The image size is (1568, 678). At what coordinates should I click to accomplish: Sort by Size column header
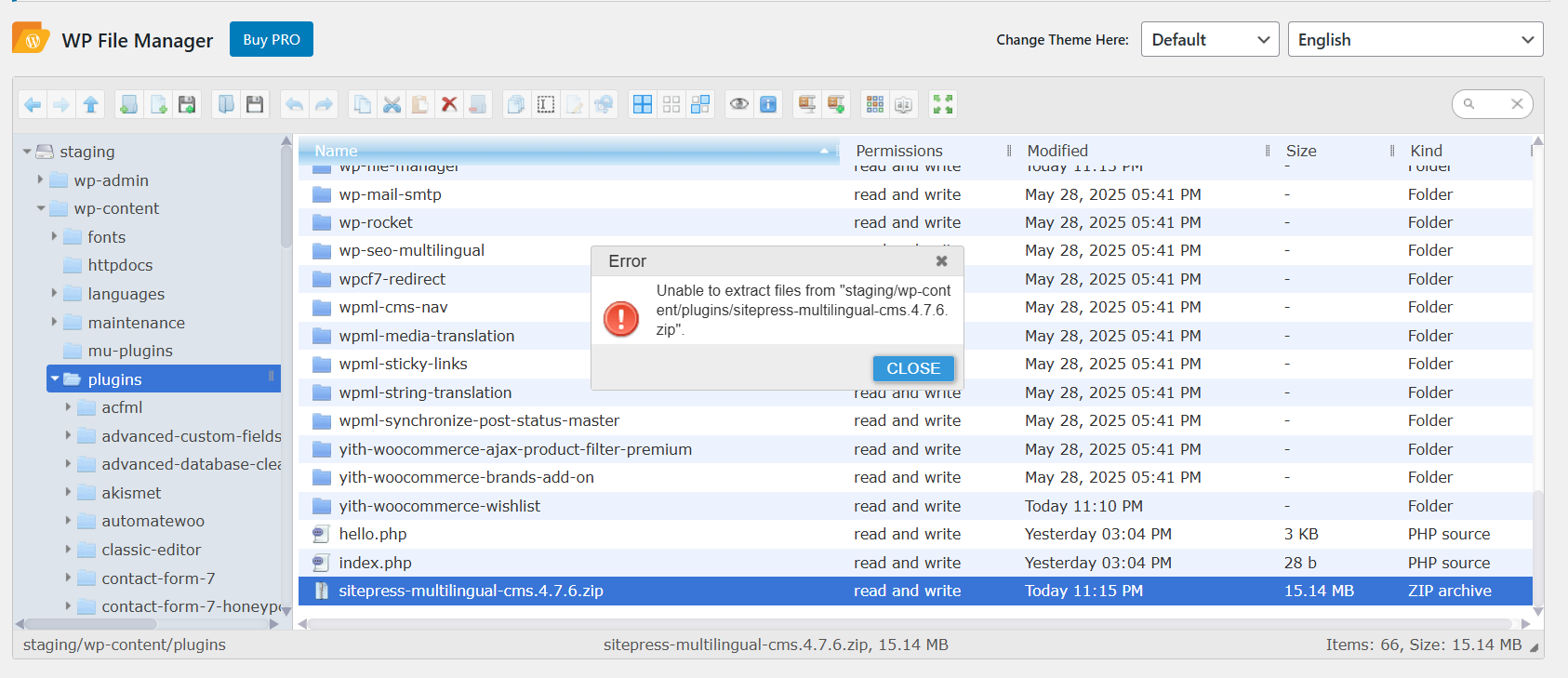click(x=1334, y=151)
